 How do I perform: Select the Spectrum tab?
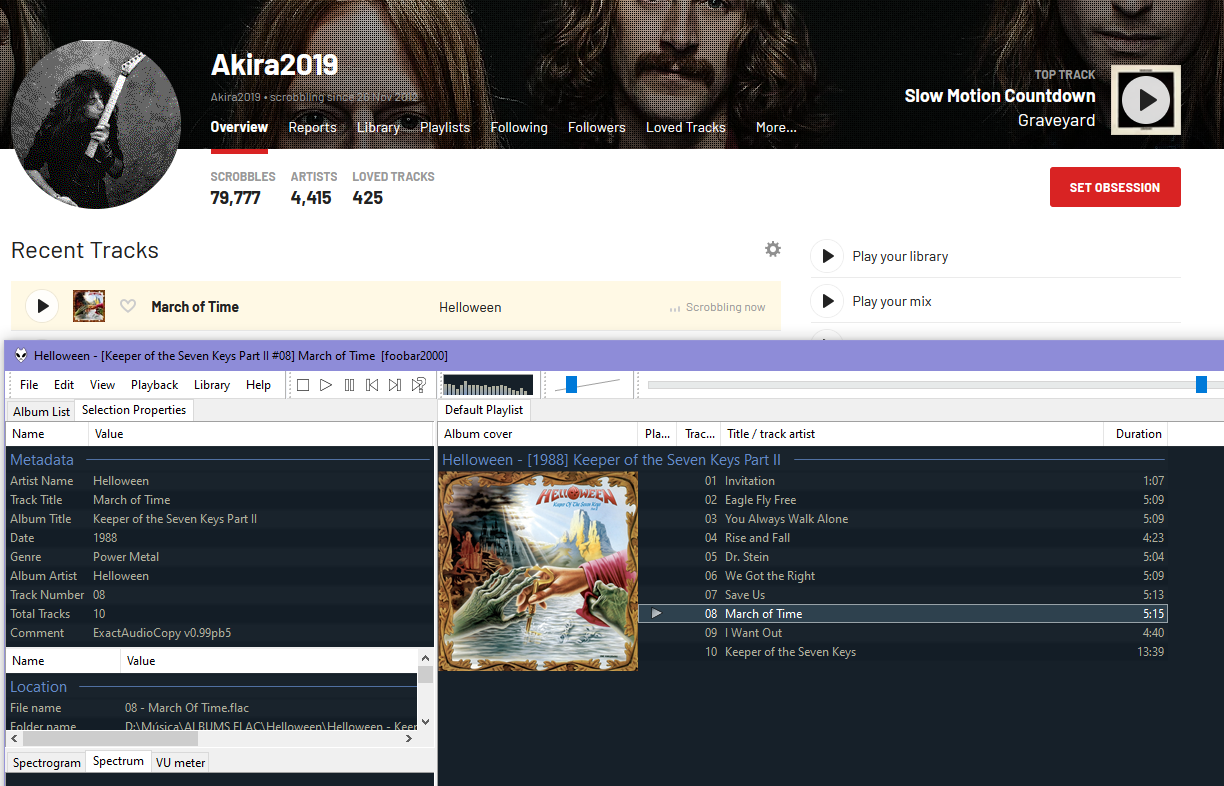click(118, 761)
